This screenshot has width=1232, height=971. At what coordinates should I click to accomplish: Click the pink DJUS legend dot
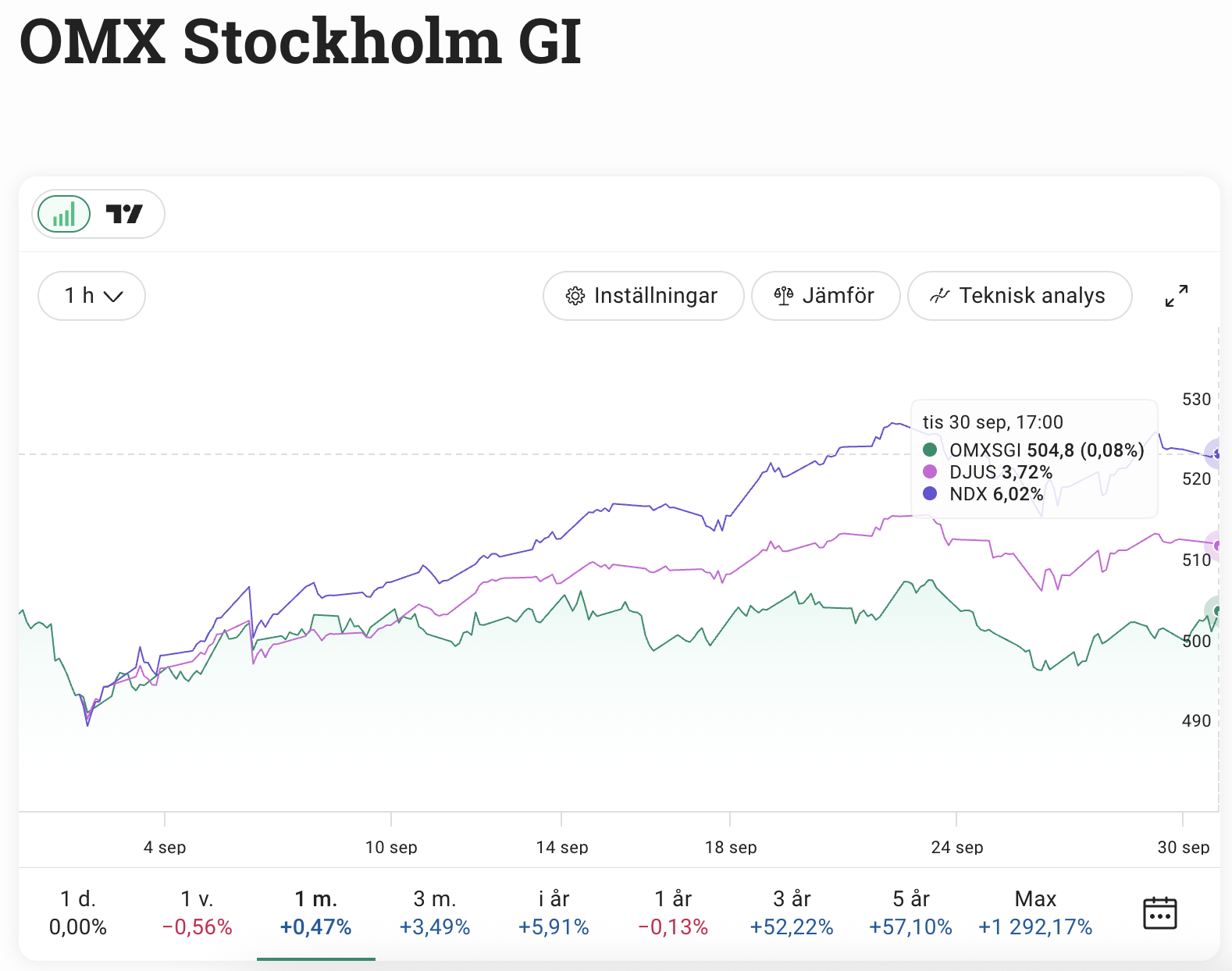click(930, 471)
